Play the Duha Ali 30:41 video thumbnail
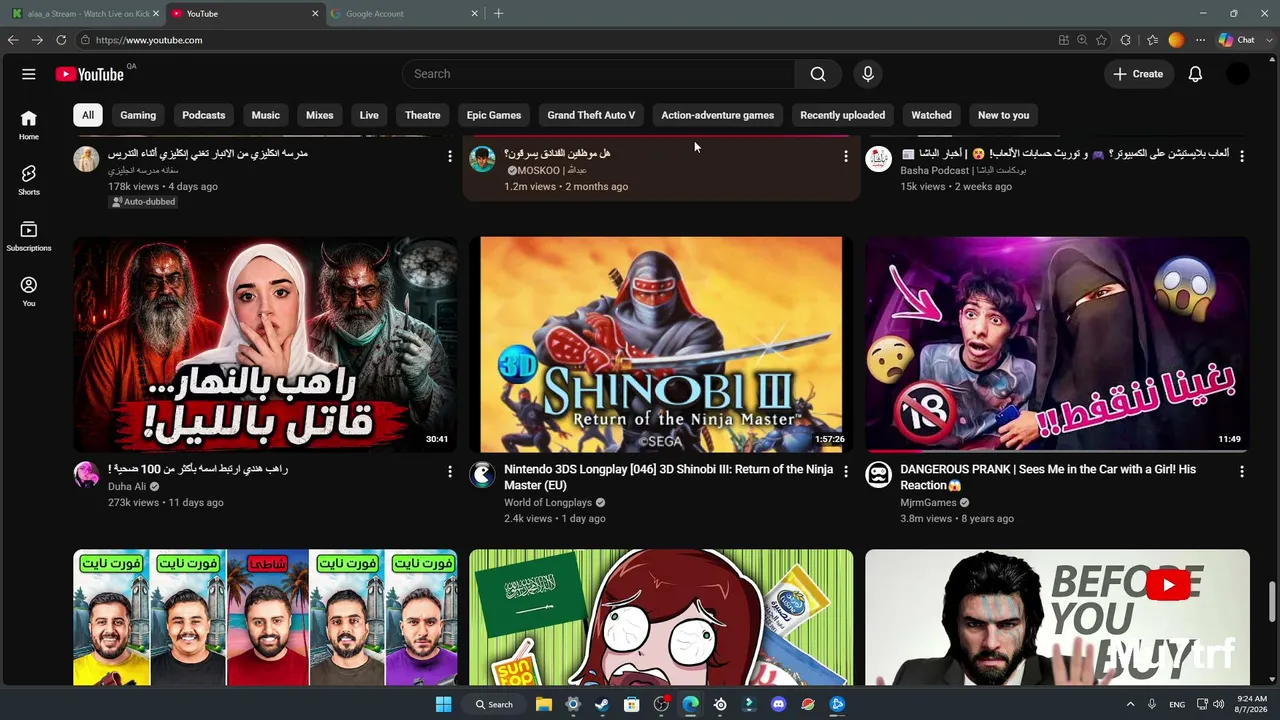 pyautogui.click(x=265, y=345)
